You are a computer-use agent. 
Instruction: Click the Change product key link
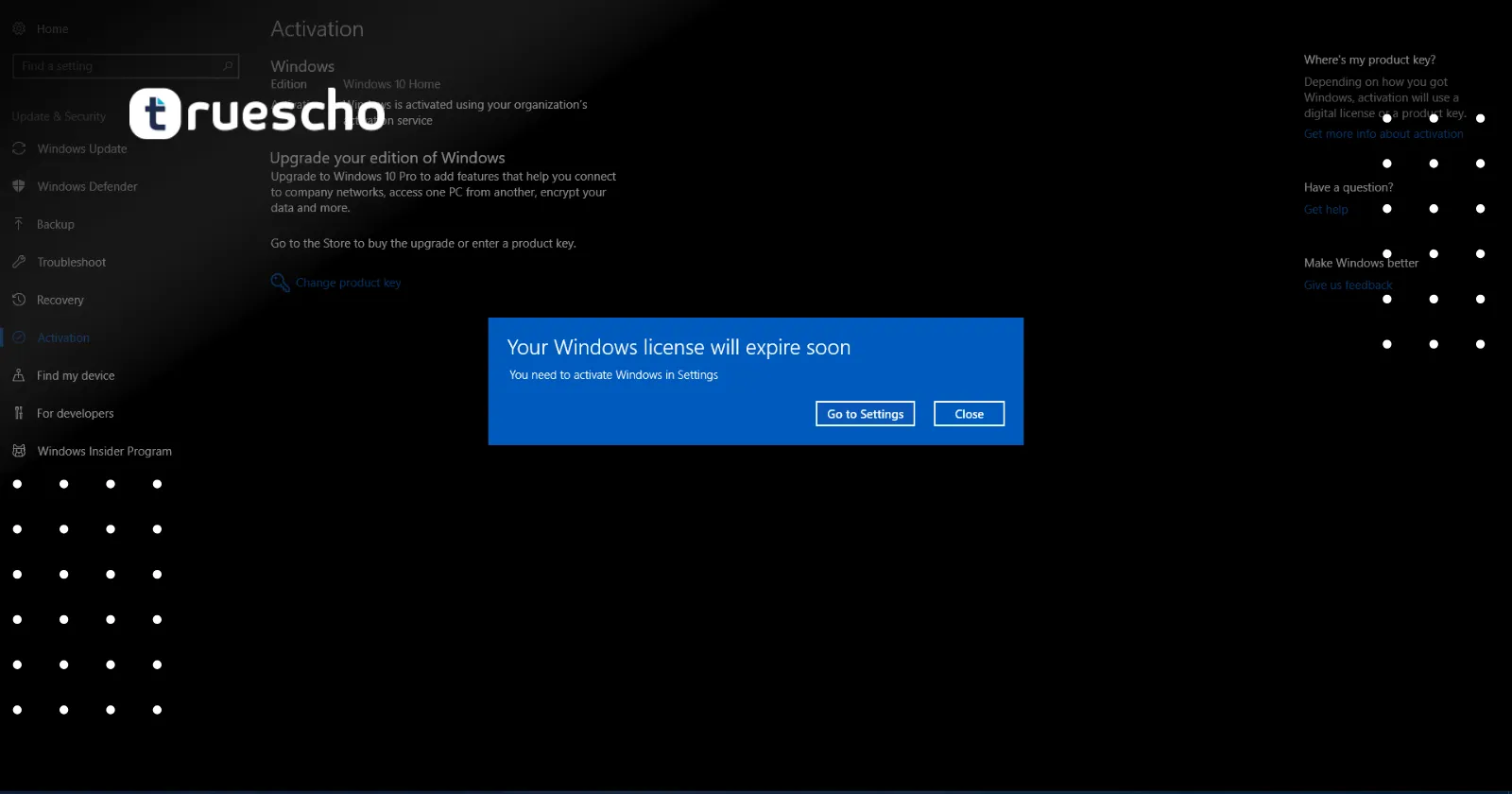[348, 283]
